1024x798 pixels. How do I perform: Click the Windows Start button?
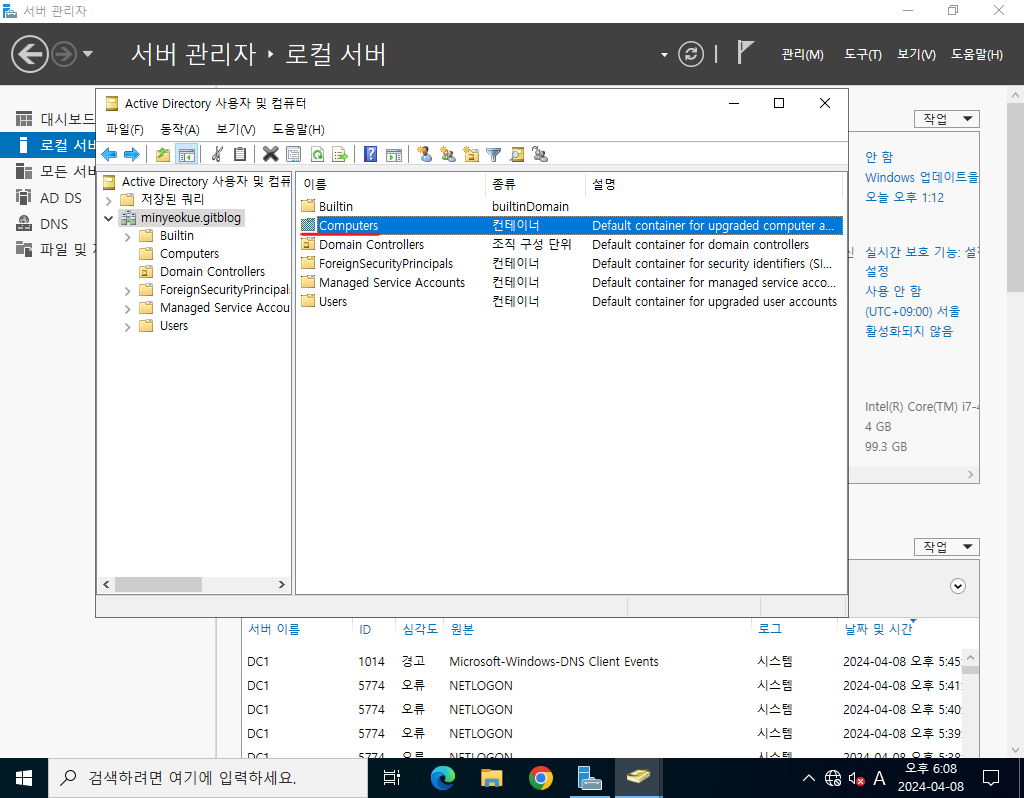coord(24,778)
